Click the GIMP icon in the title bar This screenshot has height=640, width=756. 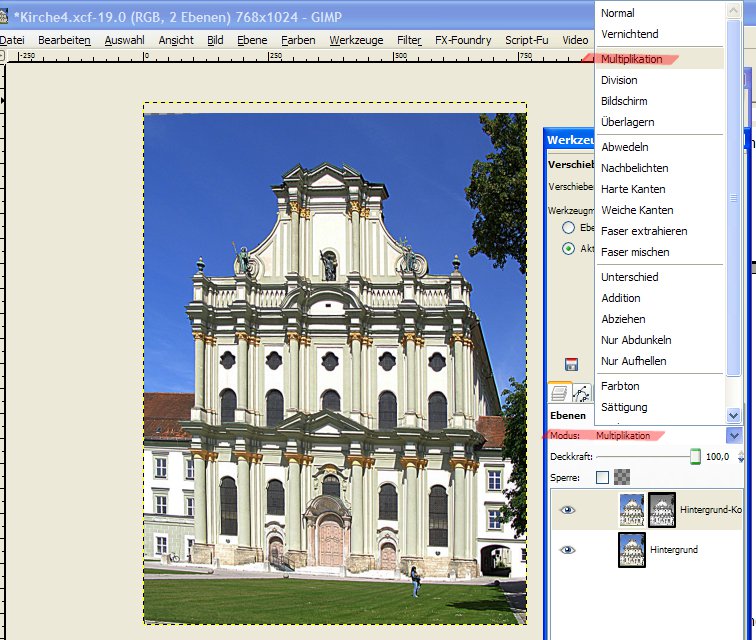coord(3,16)
